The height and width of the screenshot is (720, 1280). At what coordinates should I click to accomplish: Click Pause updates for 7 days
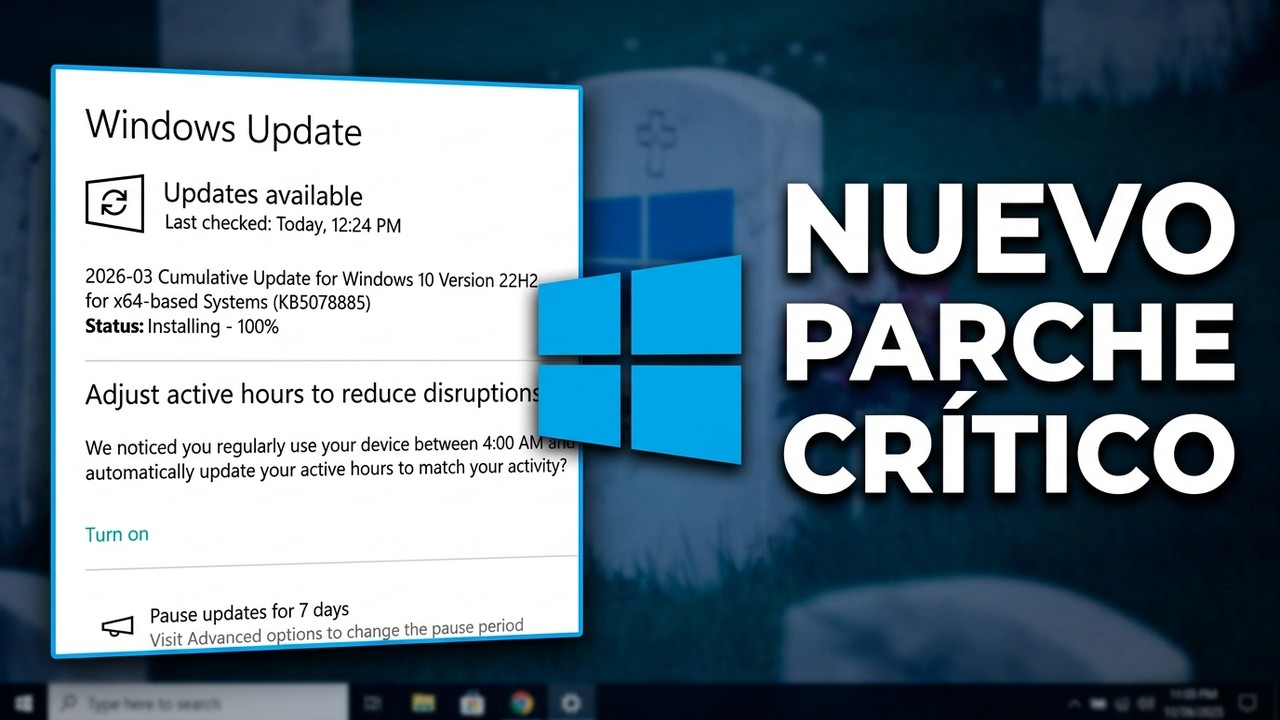pos(249,610)
